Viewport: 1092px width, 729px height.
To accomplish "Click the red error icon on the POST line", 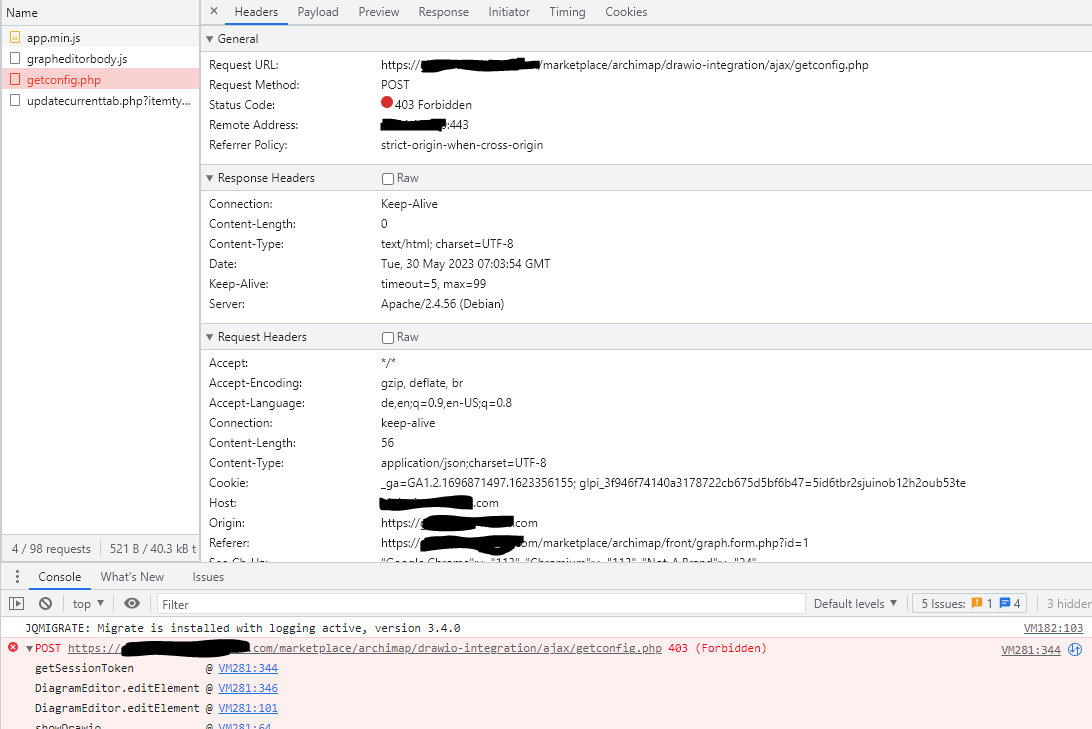I will pyautogui.click(x=12, y=648).
